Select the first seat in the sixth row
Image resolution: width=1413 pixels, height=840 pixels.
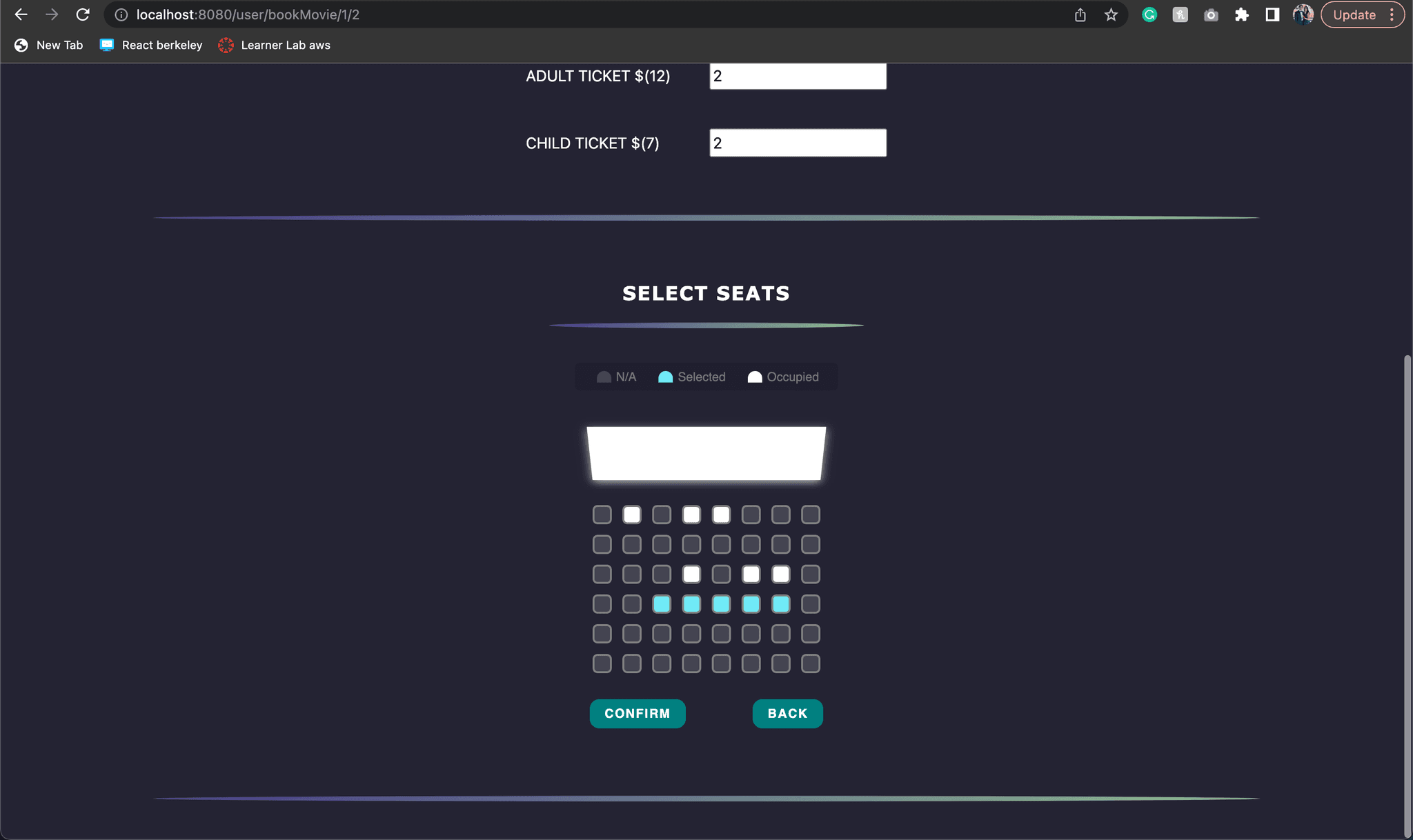[x=602, y=663]
